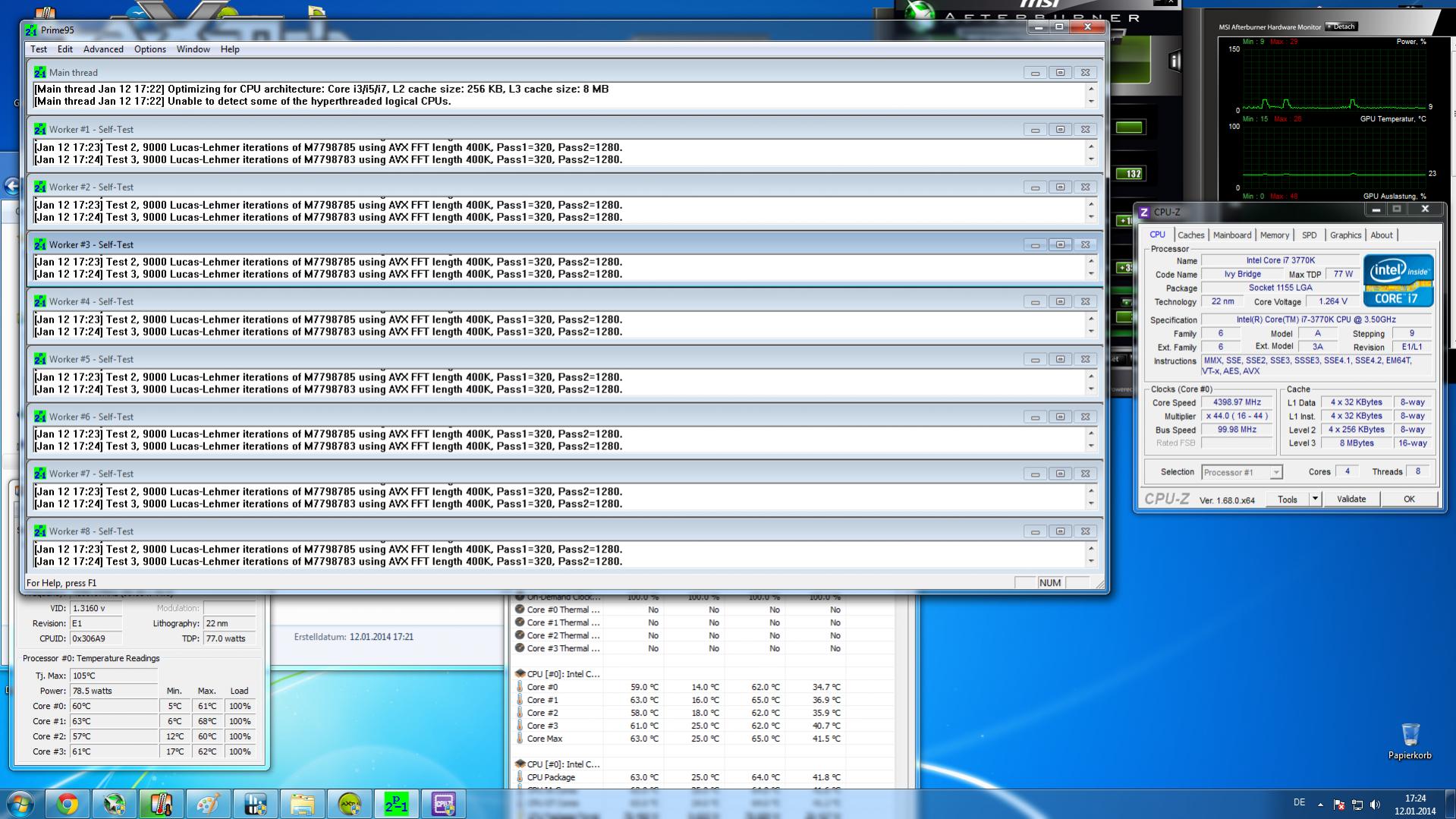Viewport: 1456px width, 819px height.
Task: Open the Help menu in Prime95
Action: [x=230, y=49]
